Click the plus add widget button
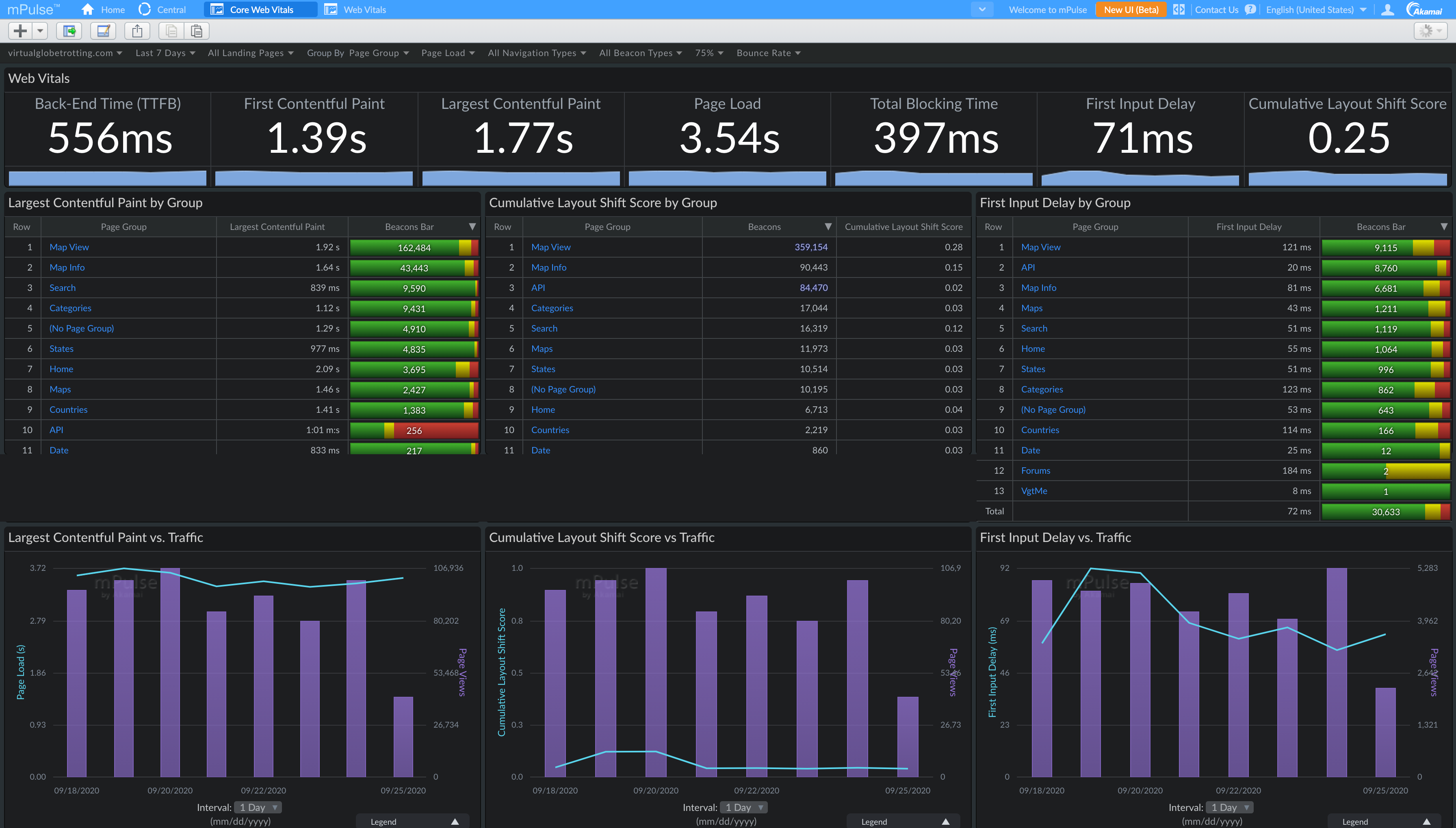Viewport: 1456px width, 828px height. tap(20, 31)
